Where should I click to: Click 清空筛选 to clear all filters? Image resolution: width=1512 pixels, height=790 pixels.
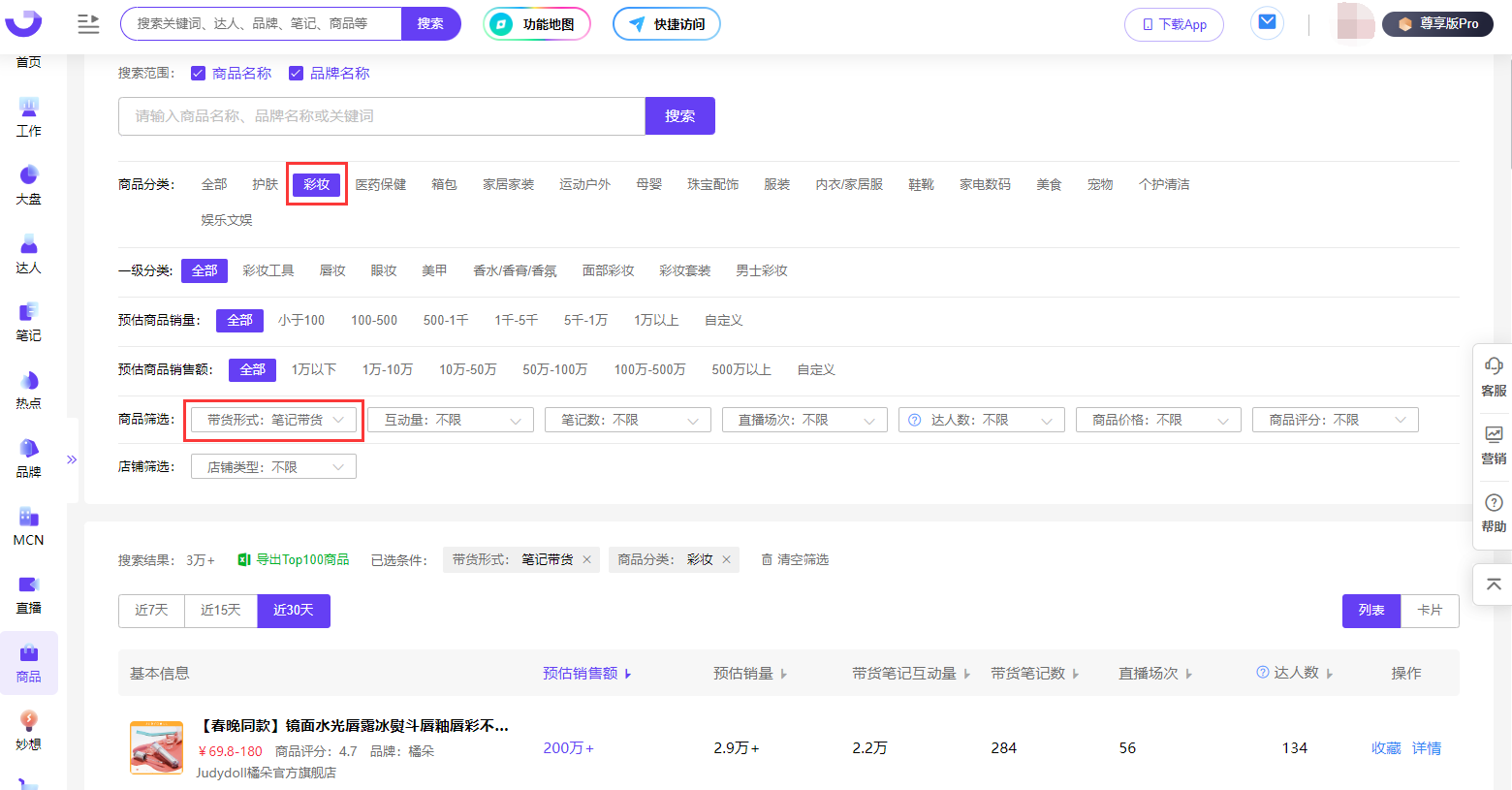point(794,559)
